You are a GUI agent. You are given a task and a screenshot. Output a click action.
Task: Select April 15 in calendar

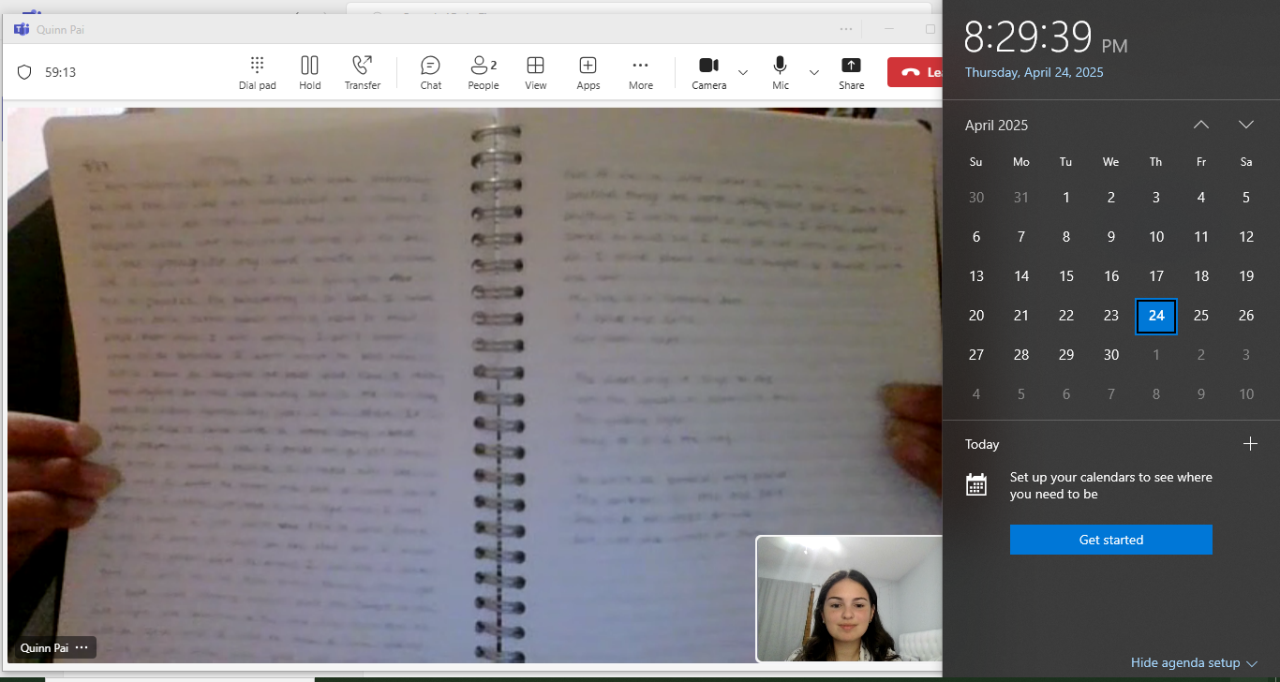click(1066, 276)
